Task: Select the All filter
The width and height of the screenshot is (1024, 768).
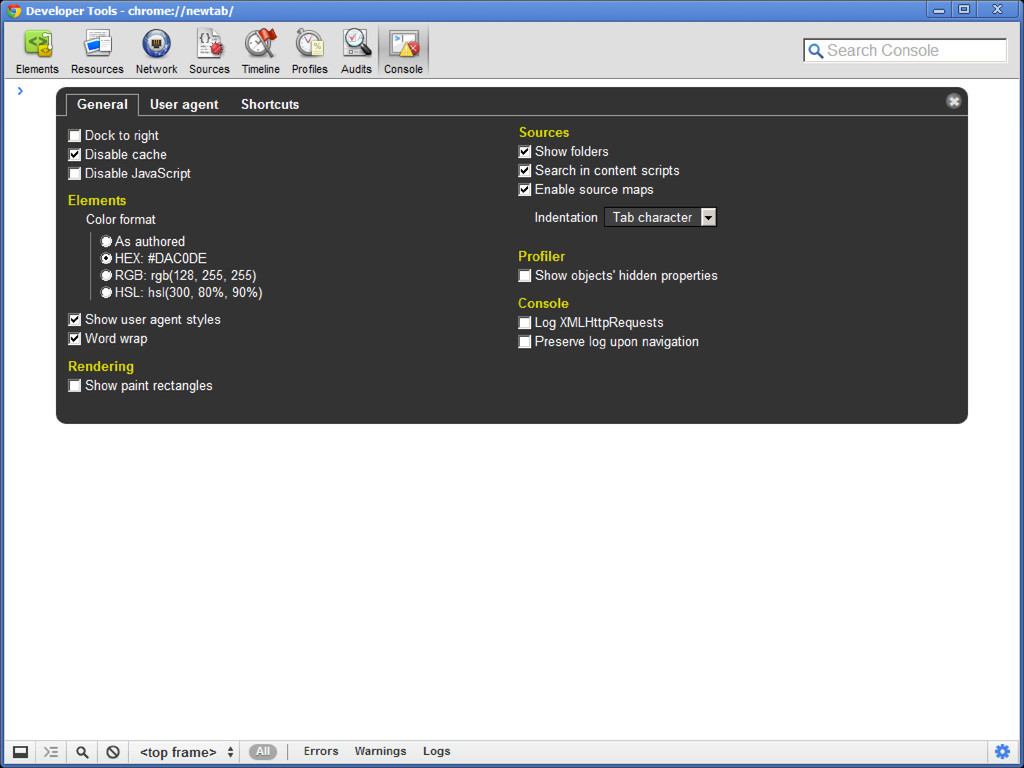Action: [x=263, y=752]
